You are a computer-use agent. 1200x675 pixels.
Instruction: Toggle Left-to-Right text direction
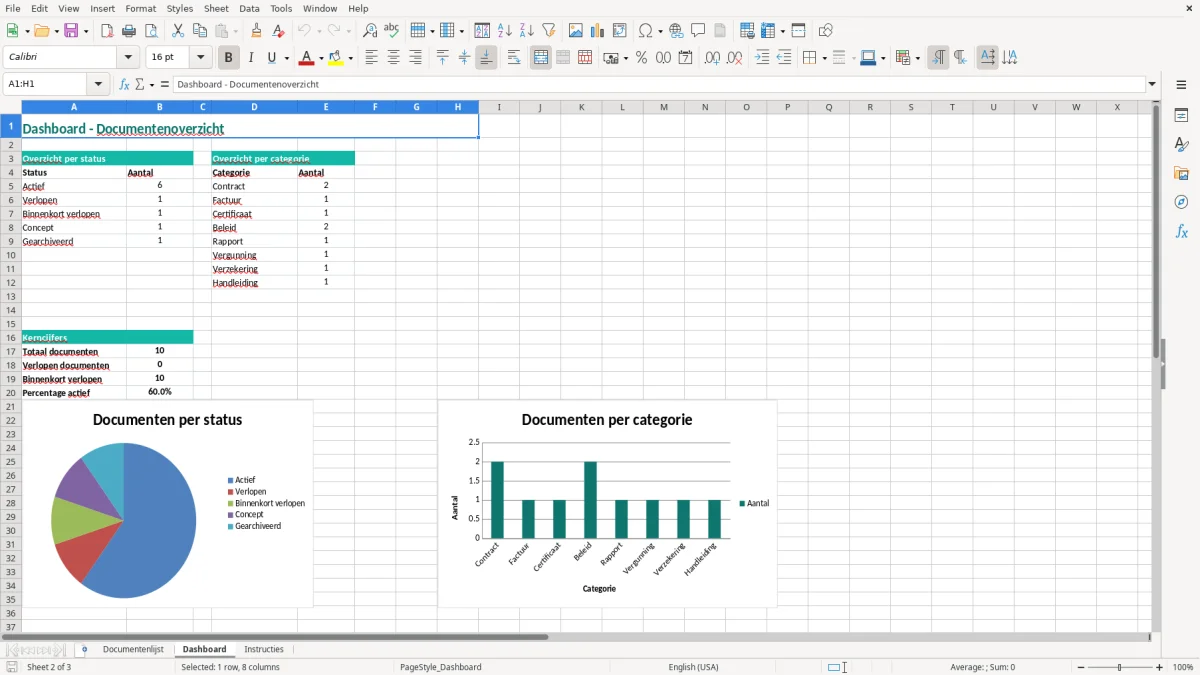(x=938, y=58)
